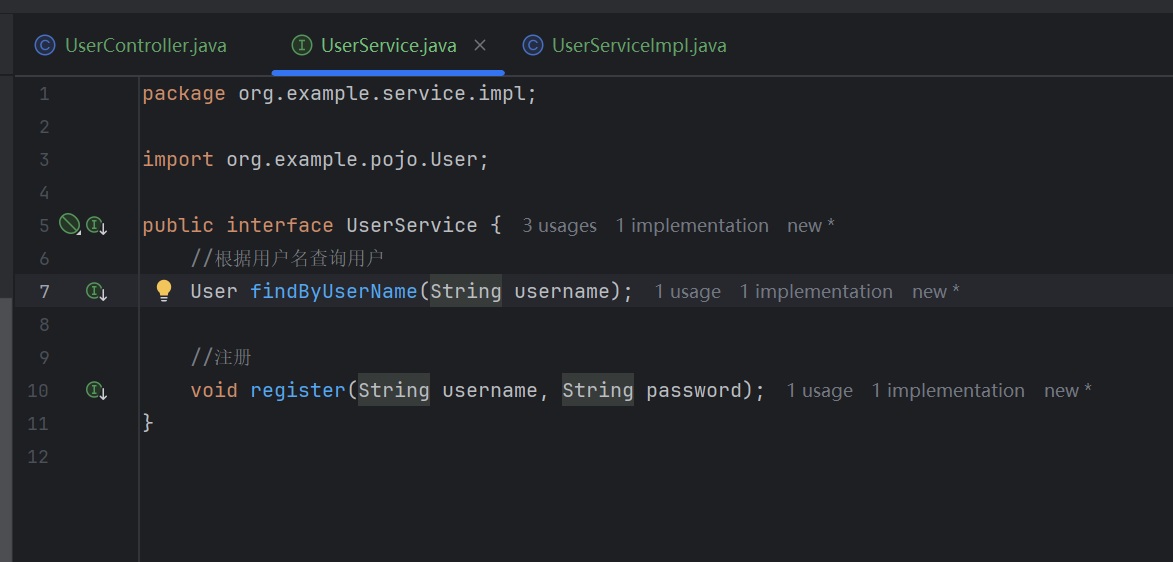Open the UserServiceImpl.java tab
The width and height of the screenshot is (1173, 562).
tap(625, 46)
